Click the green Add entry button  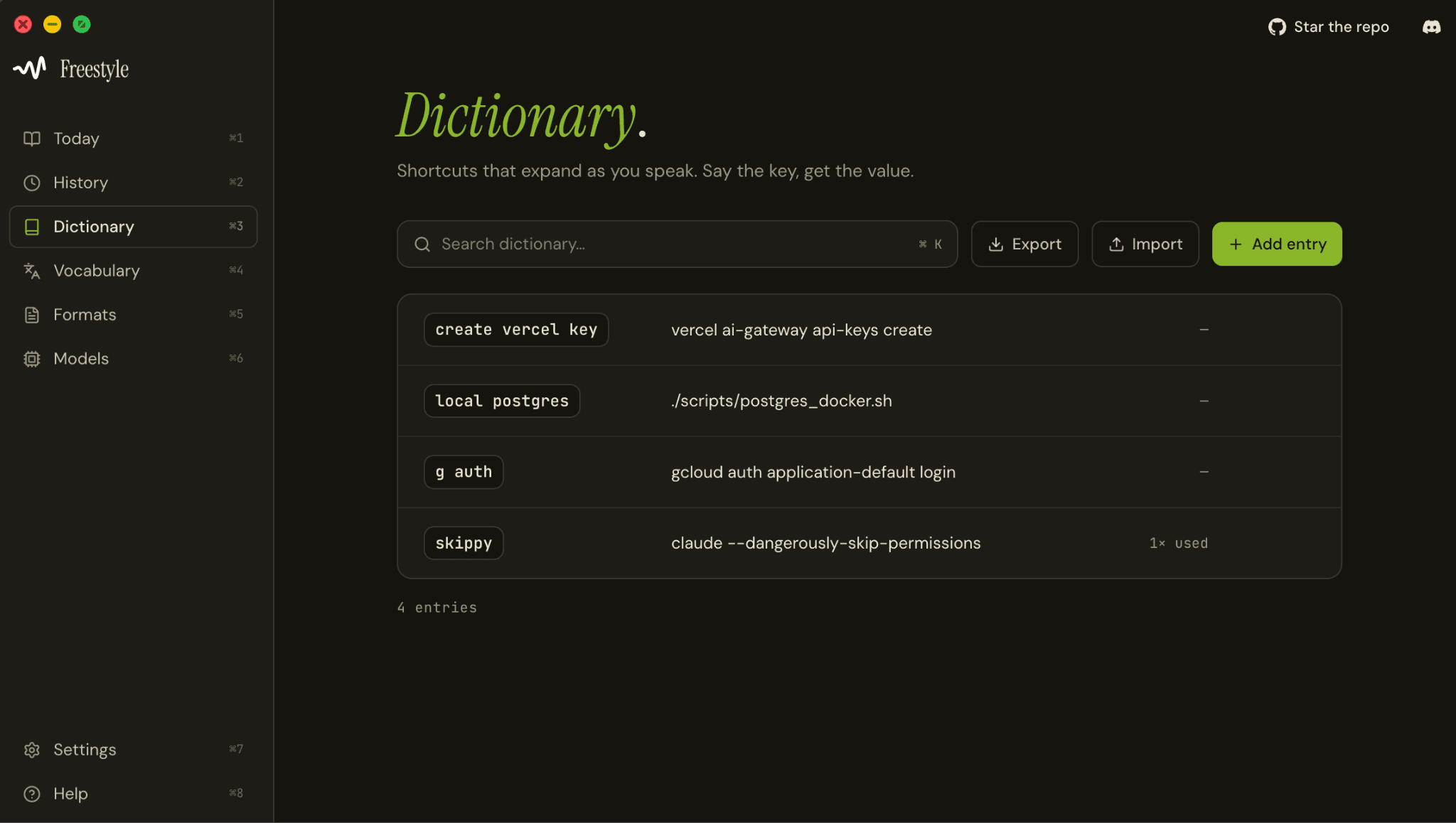click(x=1277, y=244)
